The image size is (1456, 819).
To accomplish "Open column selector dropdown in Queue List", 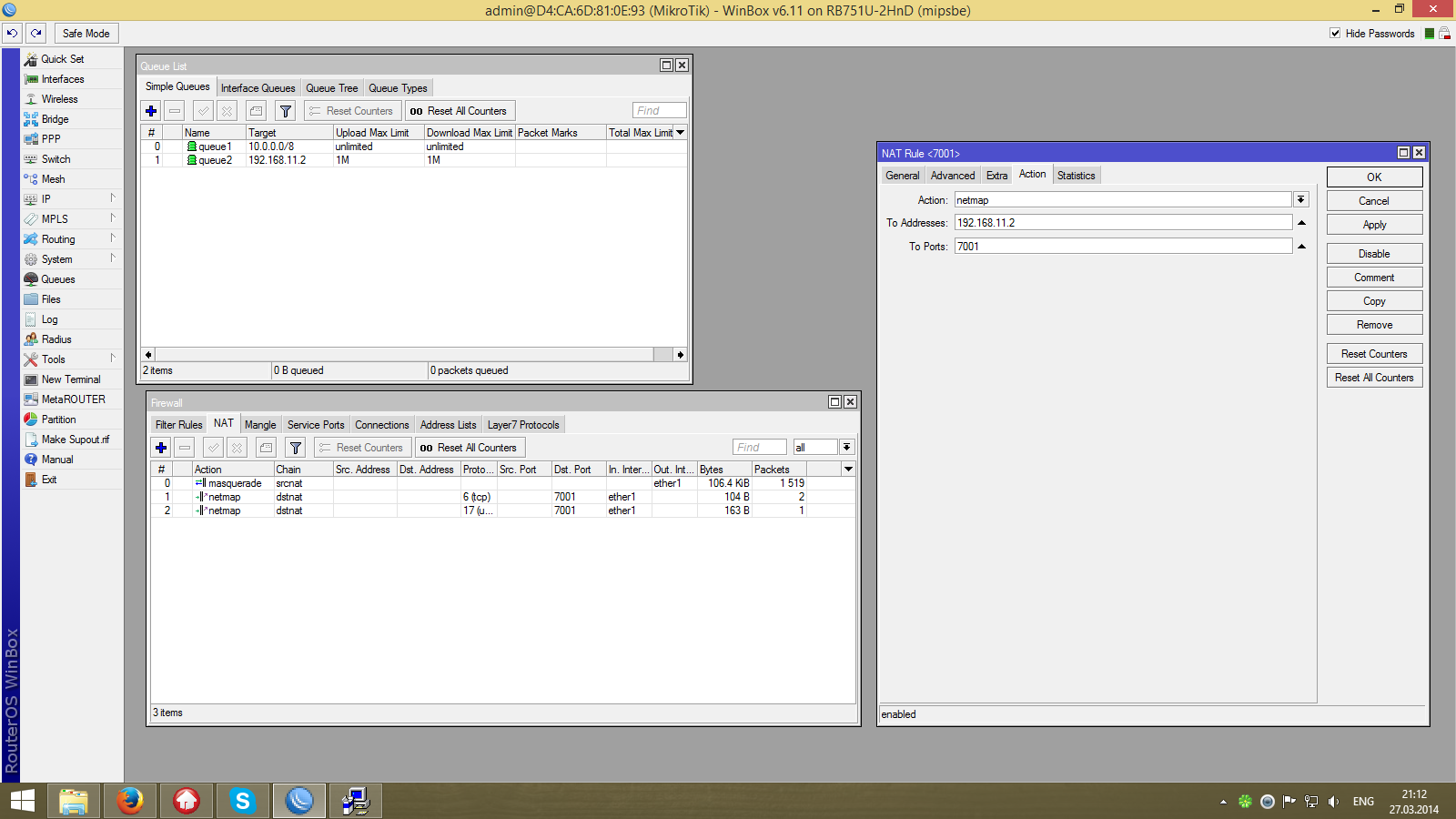I will 680,133.
